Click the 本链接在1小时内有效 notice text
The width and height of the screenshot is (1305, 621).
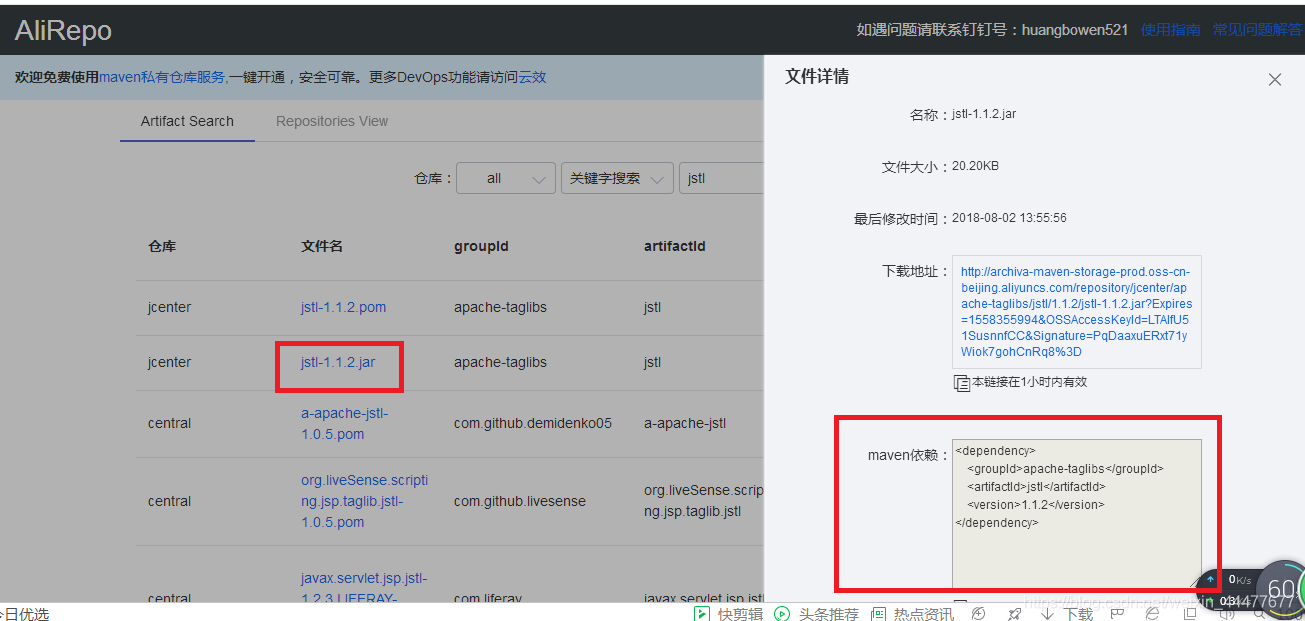click(1029, 382)
